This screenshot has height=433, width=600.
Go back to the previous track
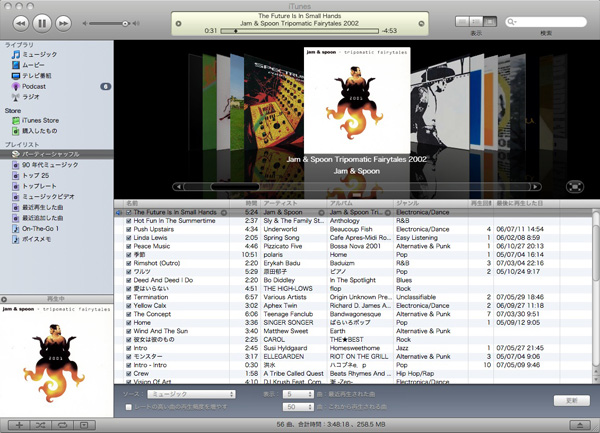coord(17,22)
